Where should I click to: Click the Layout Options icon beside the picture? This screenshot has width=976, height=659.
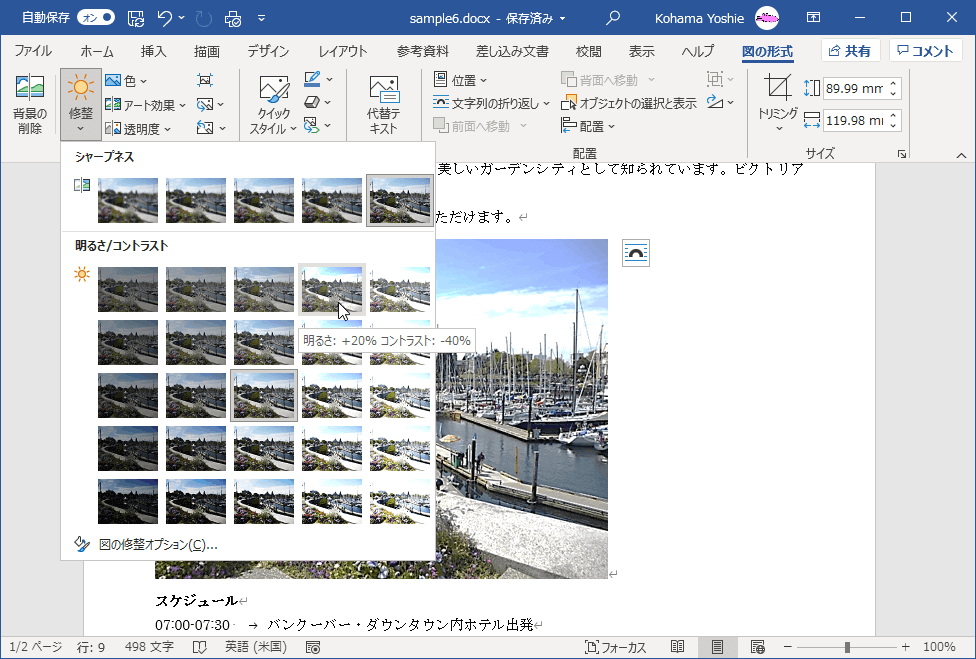point(636,253)
